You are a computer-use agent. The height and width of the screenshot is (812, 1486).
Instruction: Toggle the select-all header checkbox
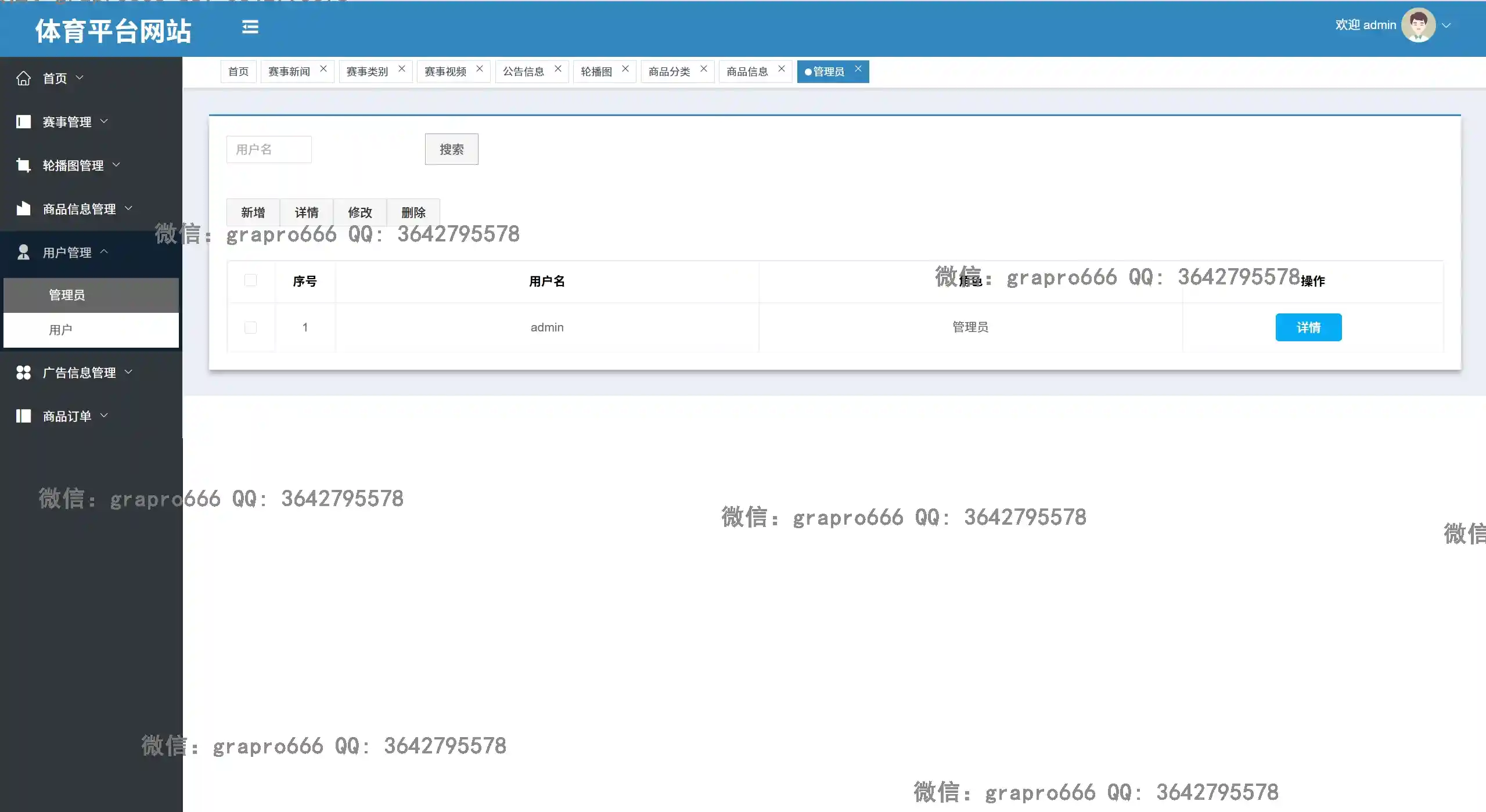click(x=251, y=281)
